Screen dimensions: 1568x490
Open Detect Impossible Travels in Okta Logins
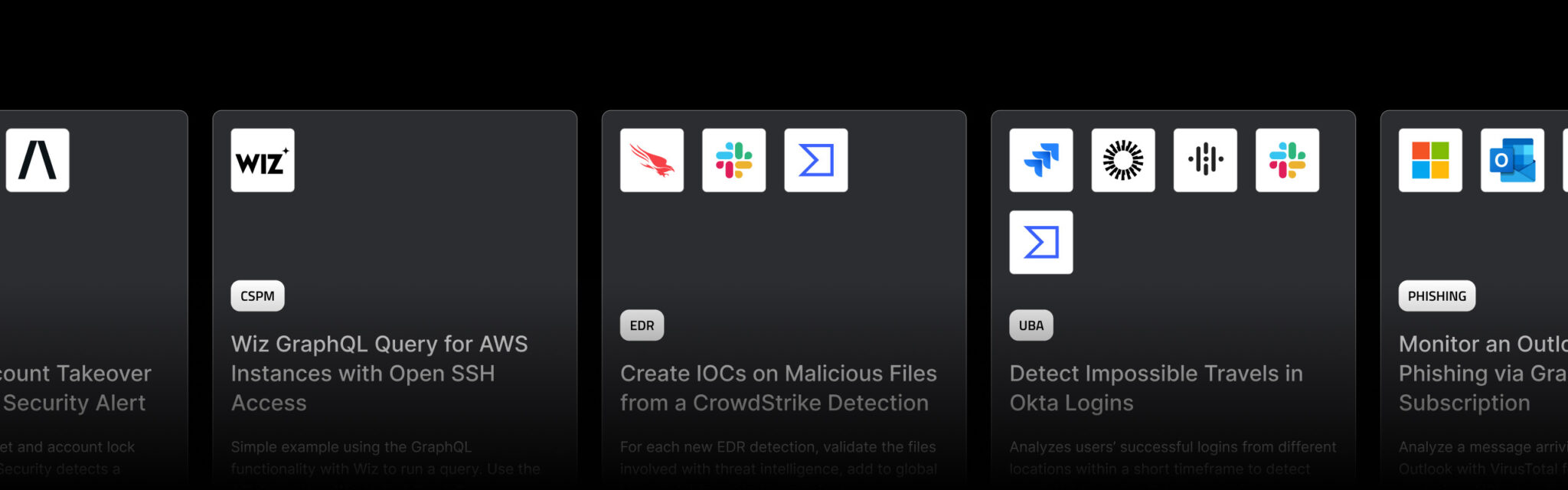click(x=1155, y=387)
